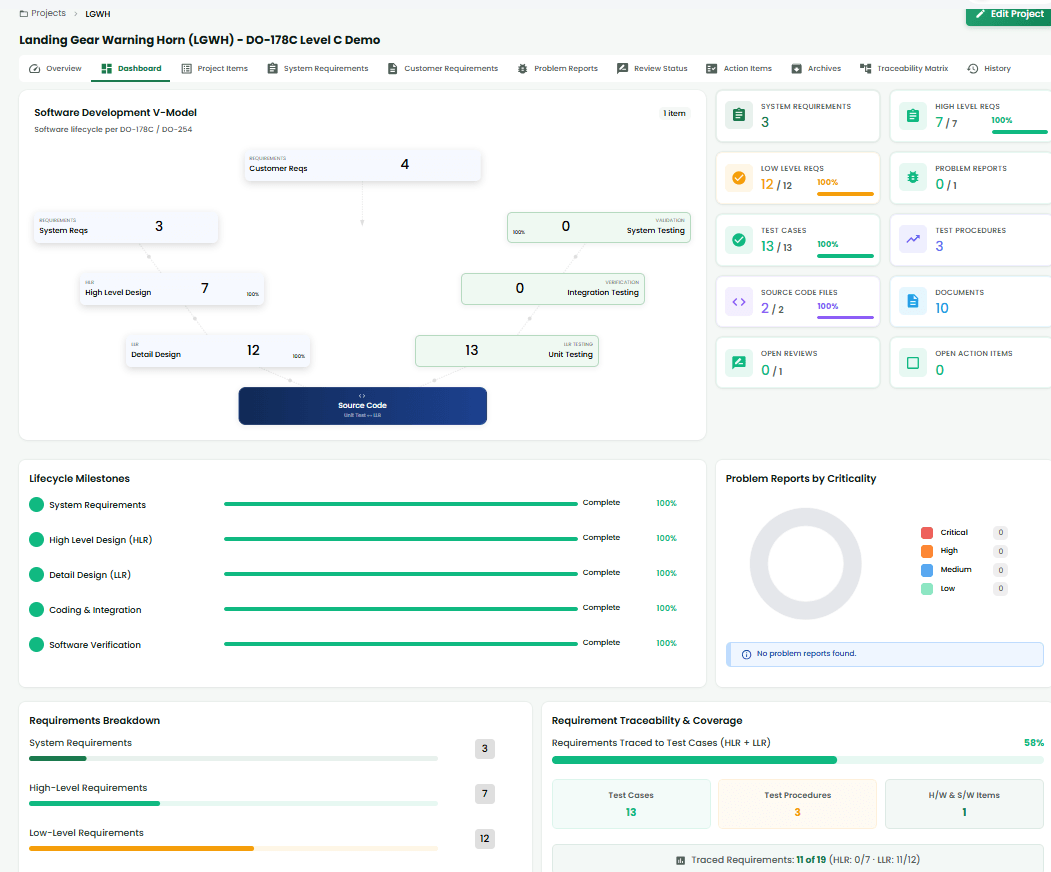Click the High-Level Requirements count badge 7
Screen dimensions: 1051x872
pos(485,794)
